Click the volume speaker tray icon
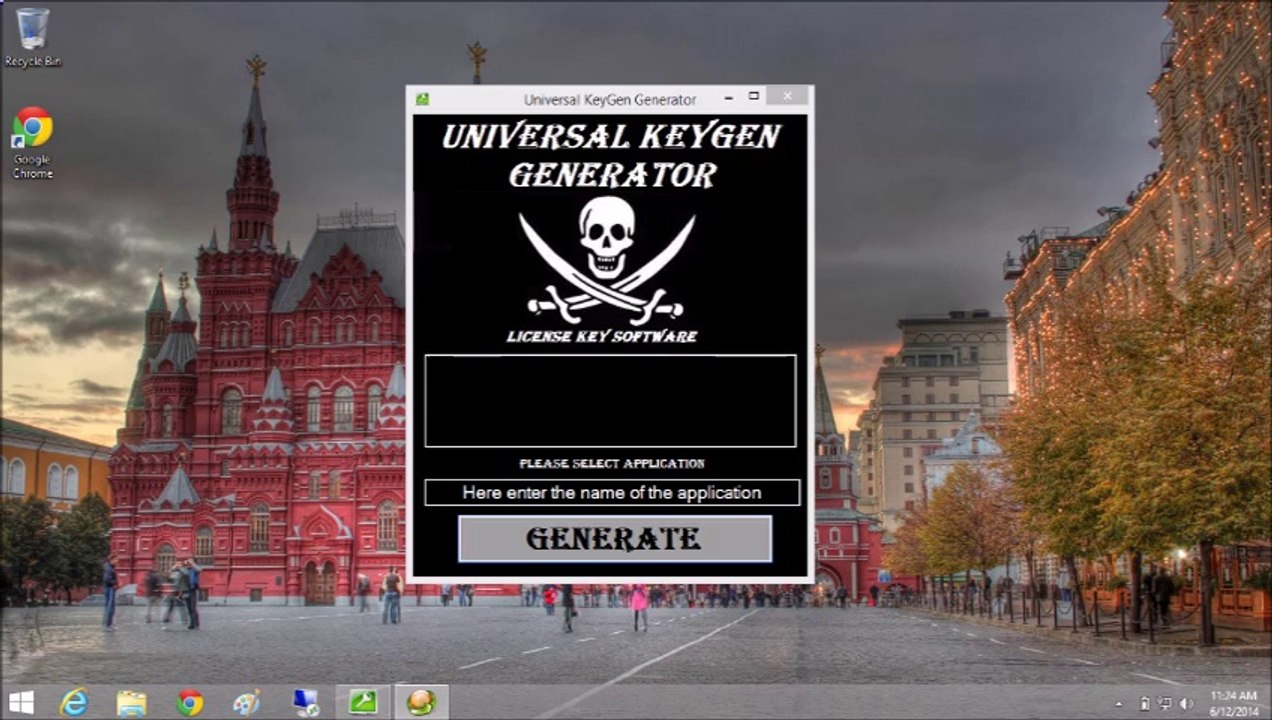 click(x=1185, y=704)
